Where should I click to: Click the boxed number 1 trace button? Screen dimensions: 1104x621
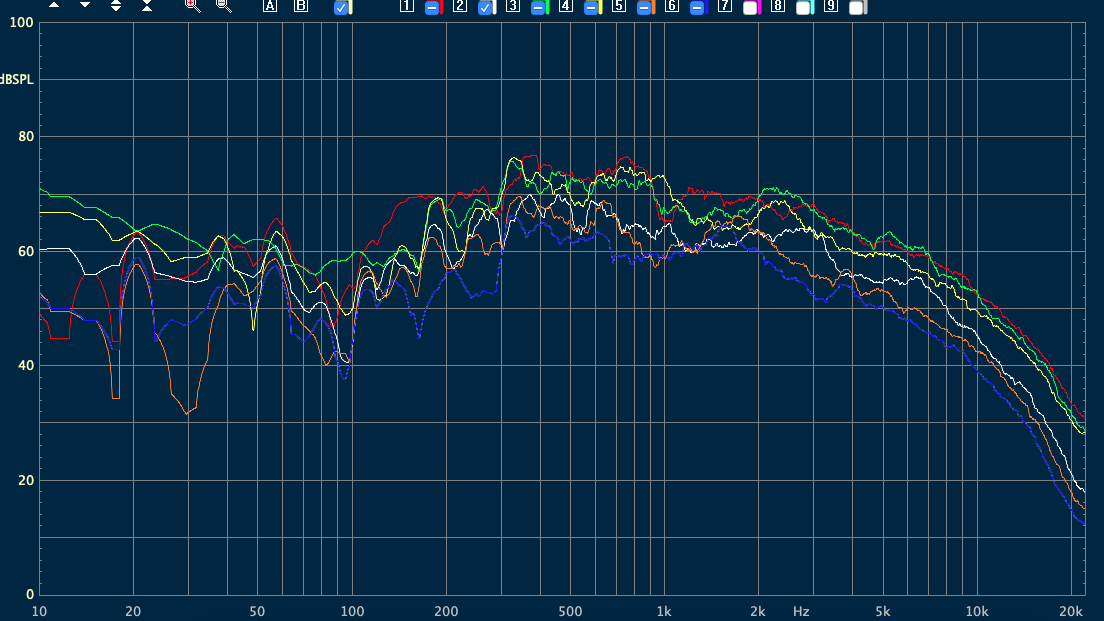tap(406, 6)
